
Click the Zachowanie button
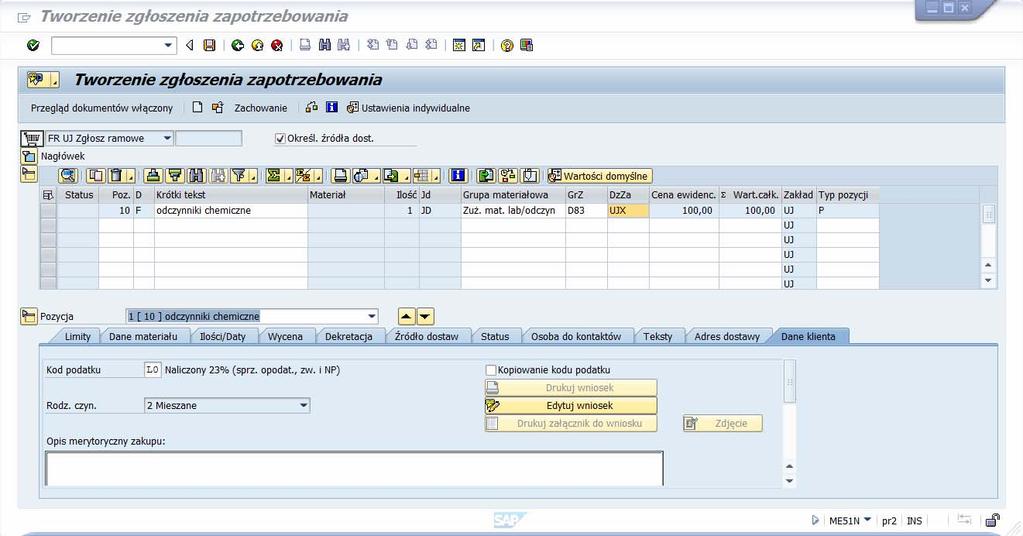pos(260,108)
